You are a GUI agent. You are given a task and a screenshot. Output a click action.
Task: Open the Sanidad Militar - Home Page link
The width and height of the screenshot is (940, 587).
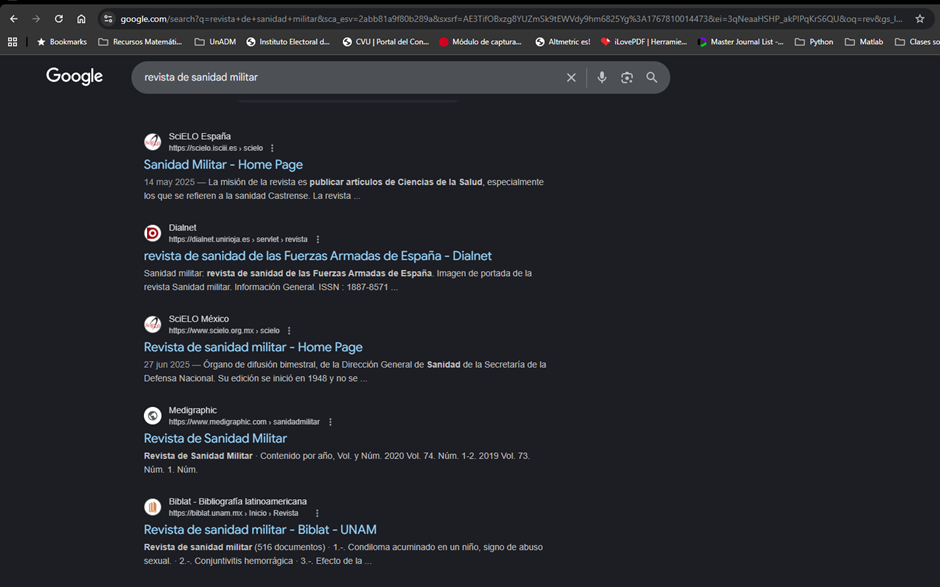[223, 165]
